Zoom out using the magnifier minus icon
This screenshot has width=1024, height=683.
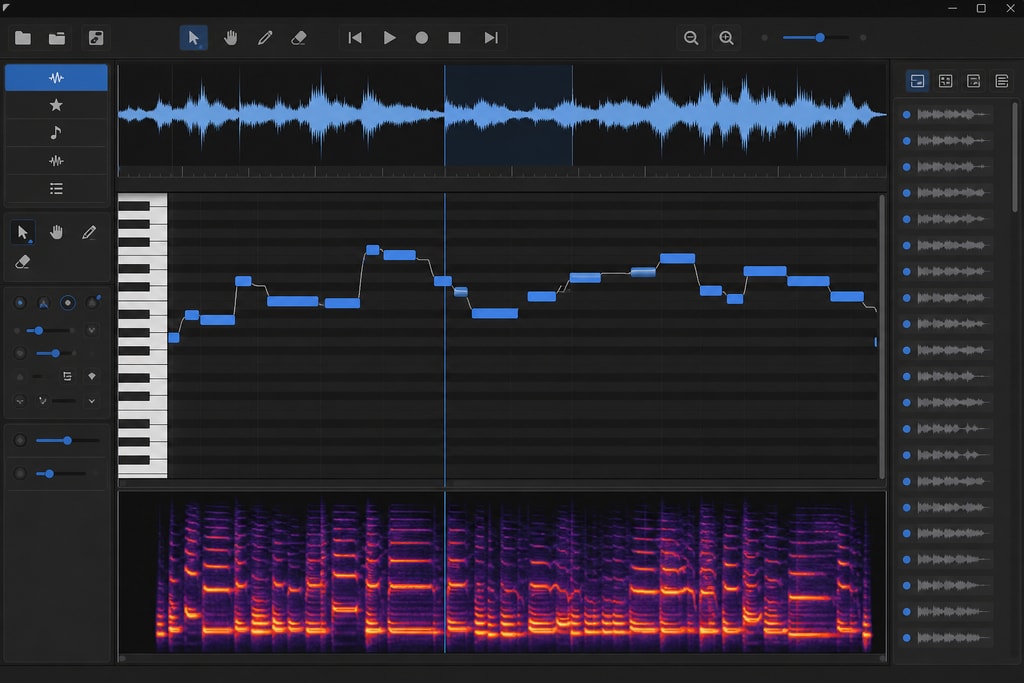691,38
